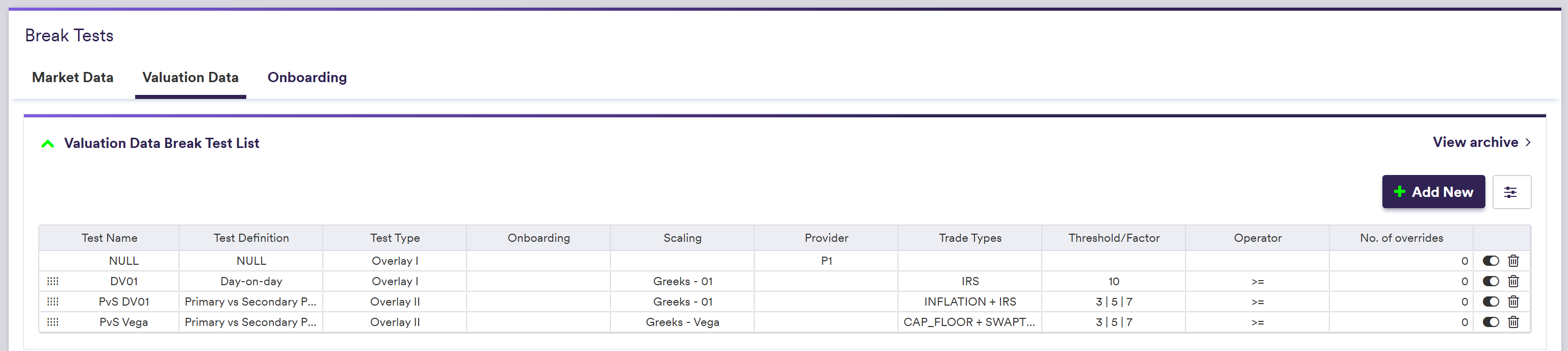Select the Valuation Data tab

(x=190, y=78)
